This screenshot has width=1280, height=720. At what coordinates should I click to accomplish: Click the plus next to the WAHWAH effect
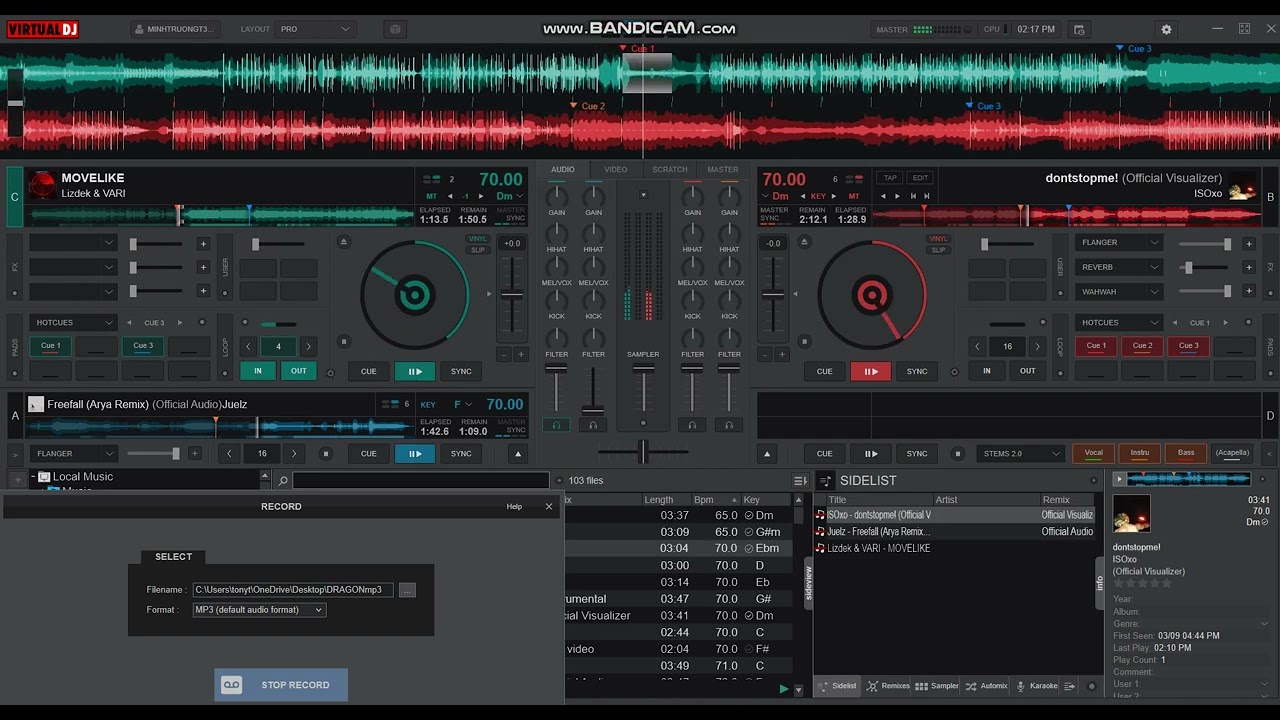tap(1248, 292)
